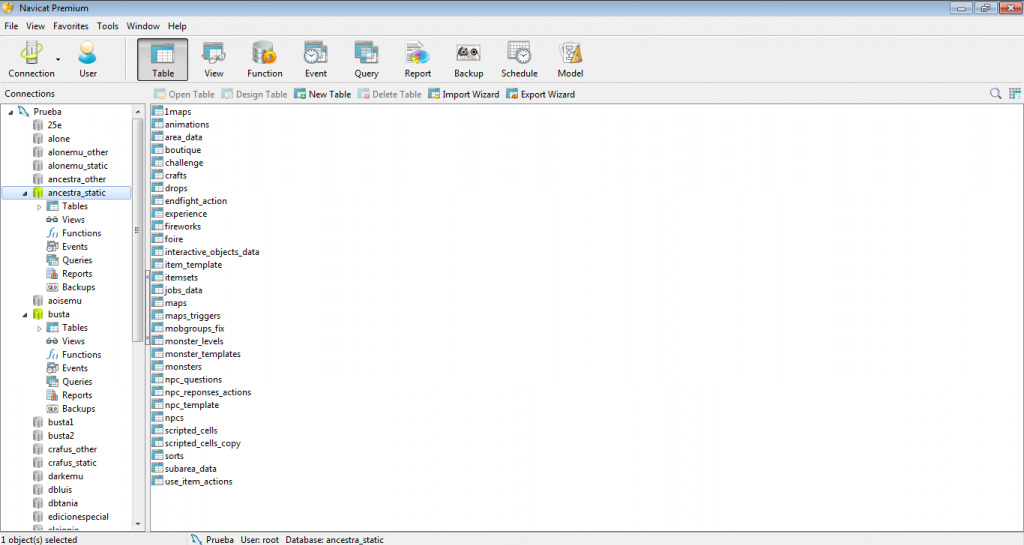1024x545 pixels.
Task: Click the Delete Table button
Action: pyautogui.click(x=389, y=94)
